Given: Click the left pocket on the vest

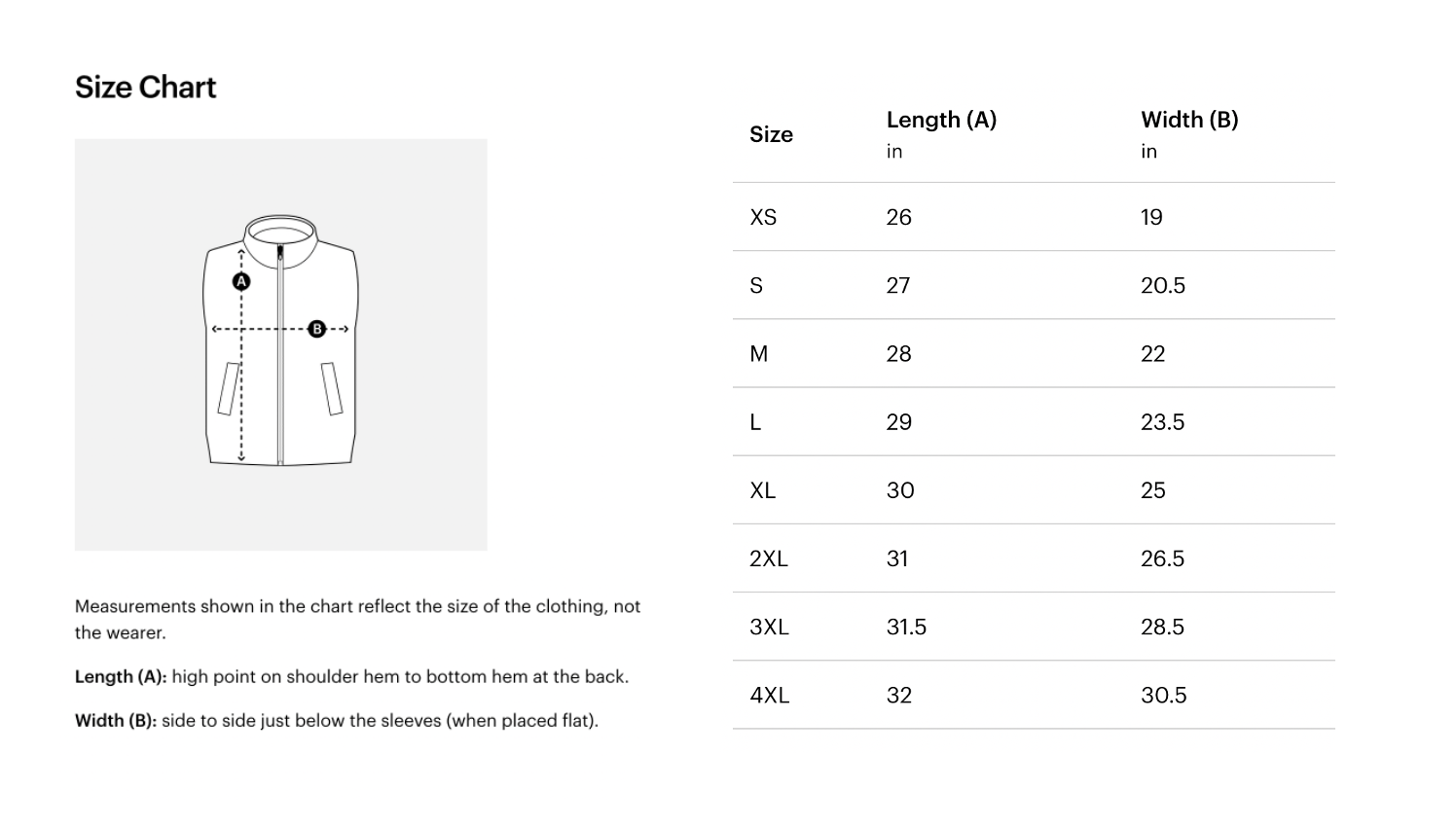Looking at the screenshot, I should 230,388.
